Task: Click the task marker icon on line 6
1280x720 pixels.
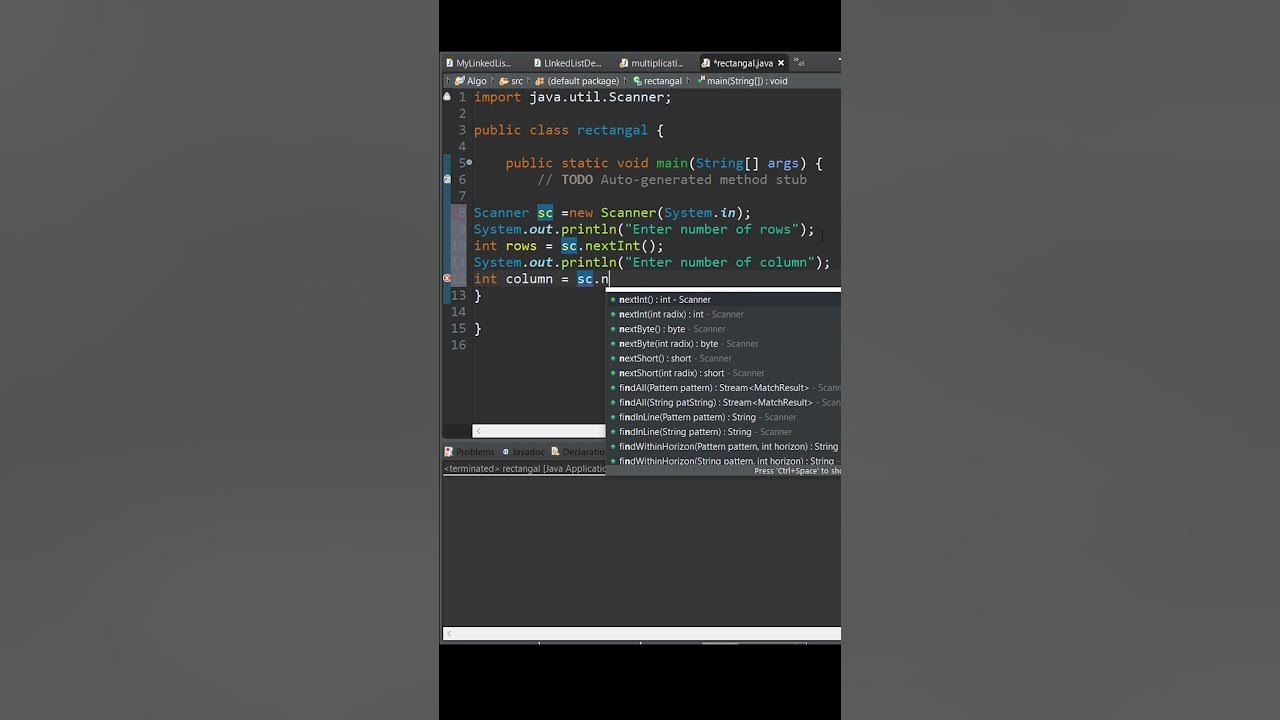Action: (447, 179)
